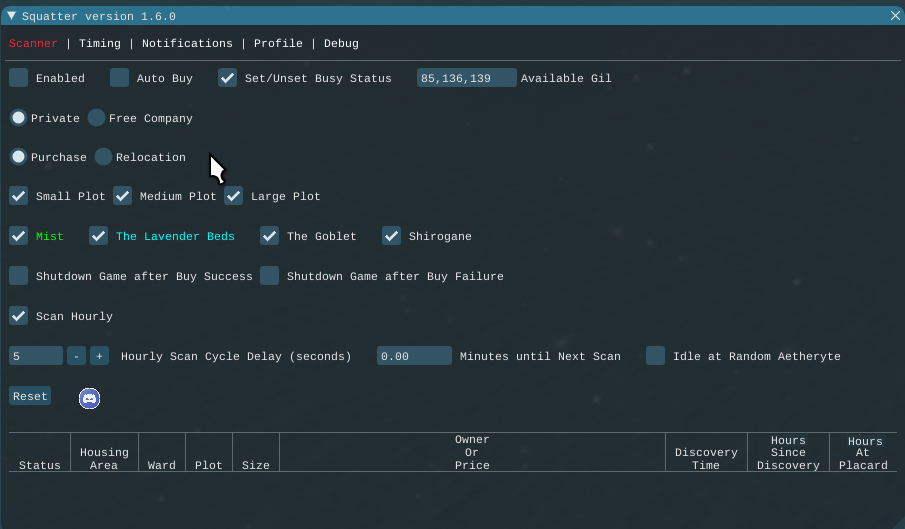Click the Hourly Scan Cycle Delay field
The width and height of the screenshot is (905, 529).
coord(36,356)
